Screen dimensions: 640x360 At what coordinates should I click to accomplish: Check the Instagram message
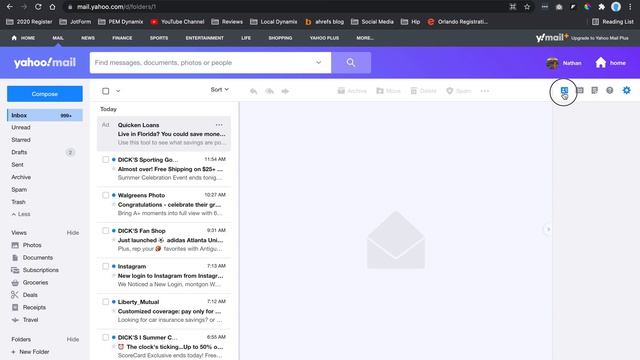pyautogui.click(x=106, y=266)
